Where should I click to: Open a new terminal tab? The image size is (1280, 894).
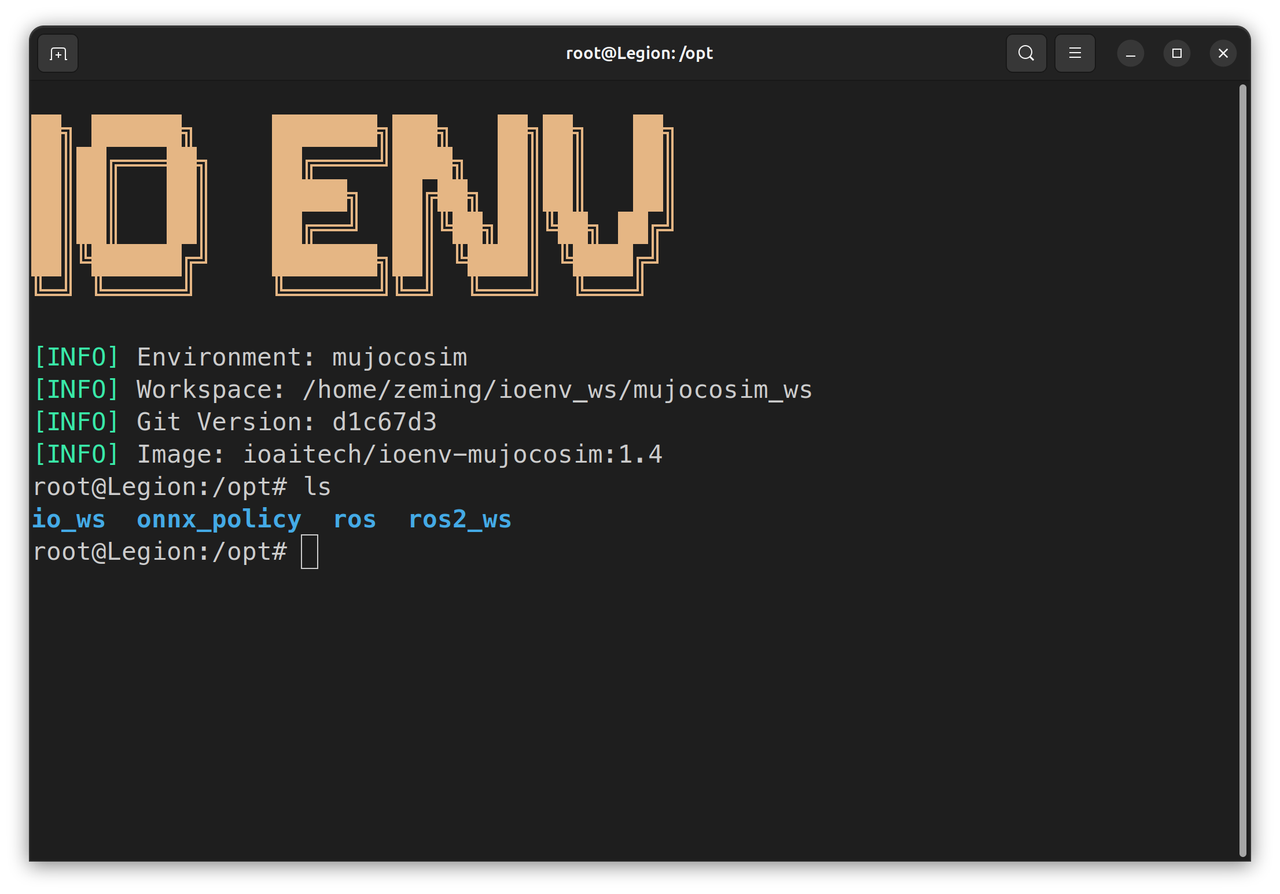58,53
